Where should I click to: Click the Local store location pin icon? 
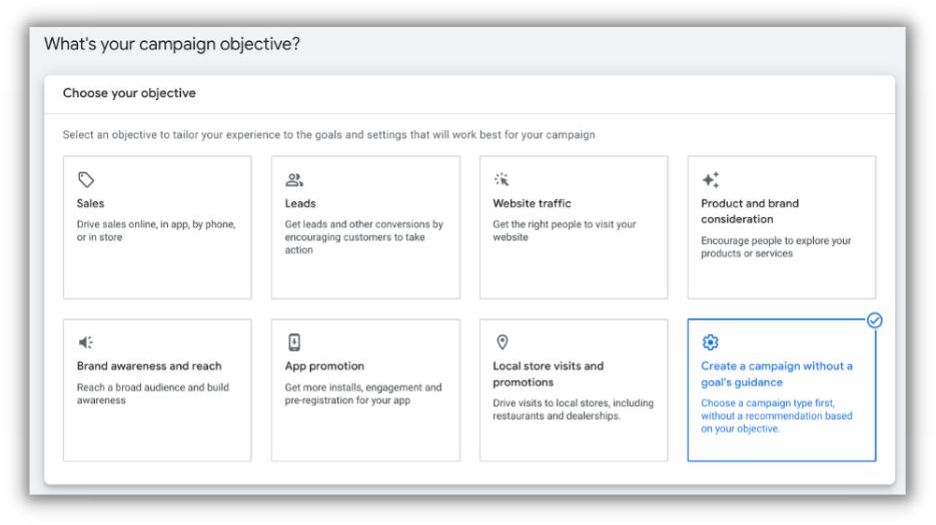[x=502, y=343]
